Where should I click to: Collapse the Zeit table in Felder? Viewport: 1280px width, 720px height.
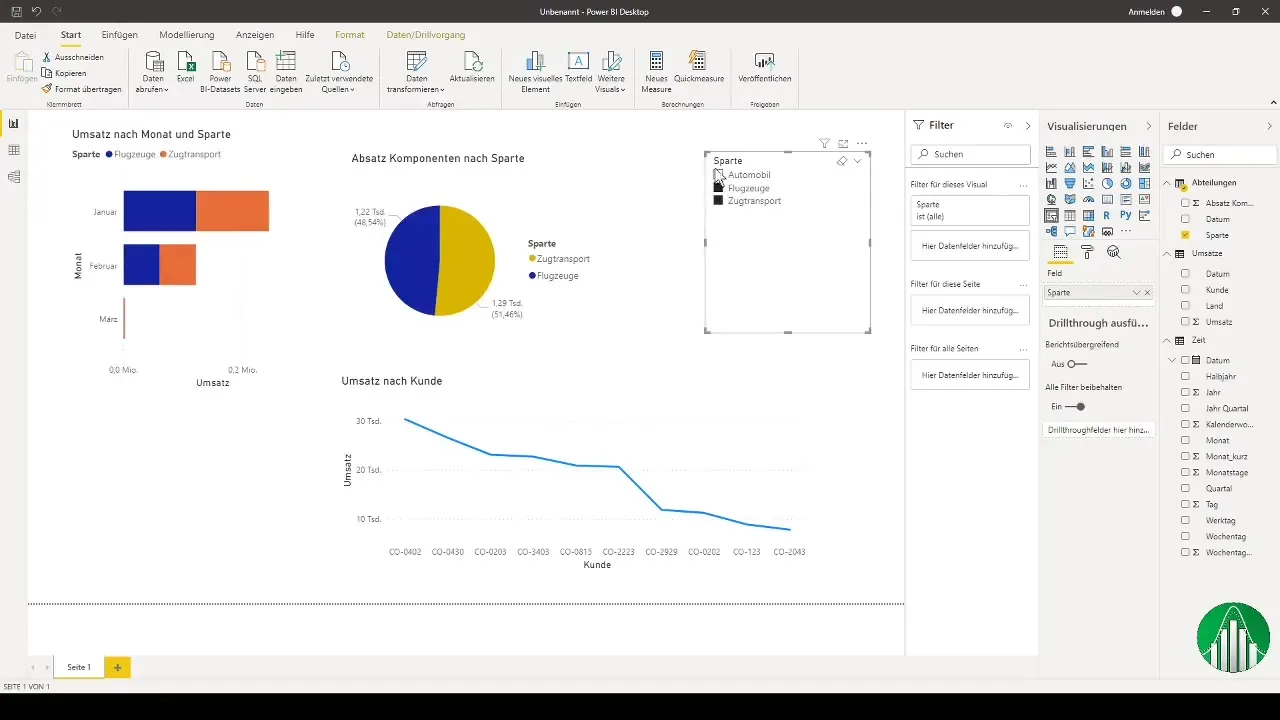(1167, 341)
